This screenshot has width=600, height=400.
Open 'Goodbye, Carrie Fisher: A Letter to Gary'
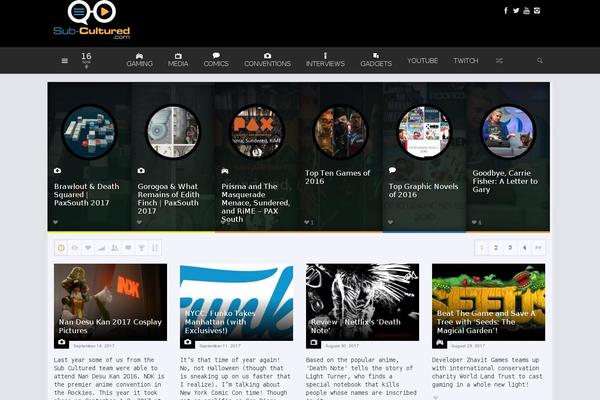505,181
